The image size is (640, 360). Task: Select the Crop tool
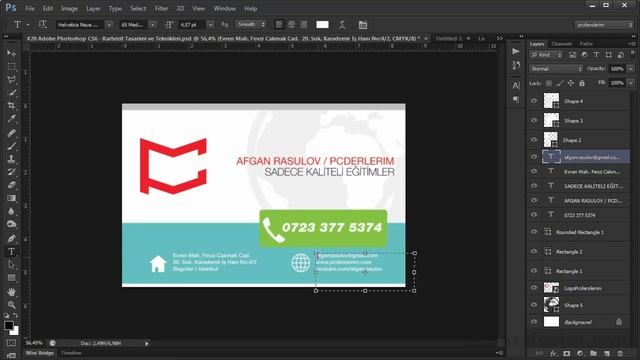click(x=11, y=106)
